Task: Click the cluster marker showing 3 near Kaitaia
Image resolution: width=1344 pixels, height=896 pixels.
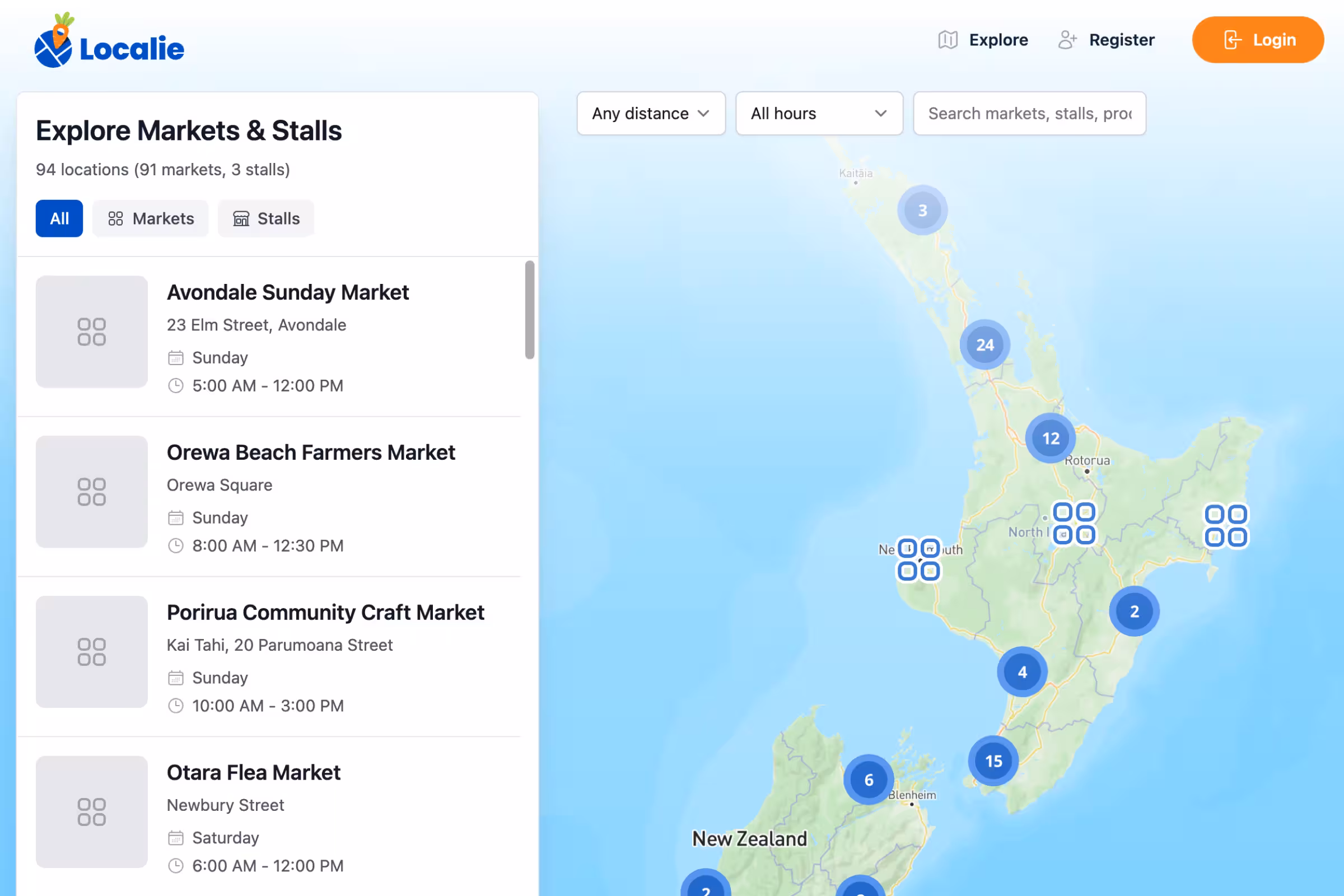Action: point(922,211)
